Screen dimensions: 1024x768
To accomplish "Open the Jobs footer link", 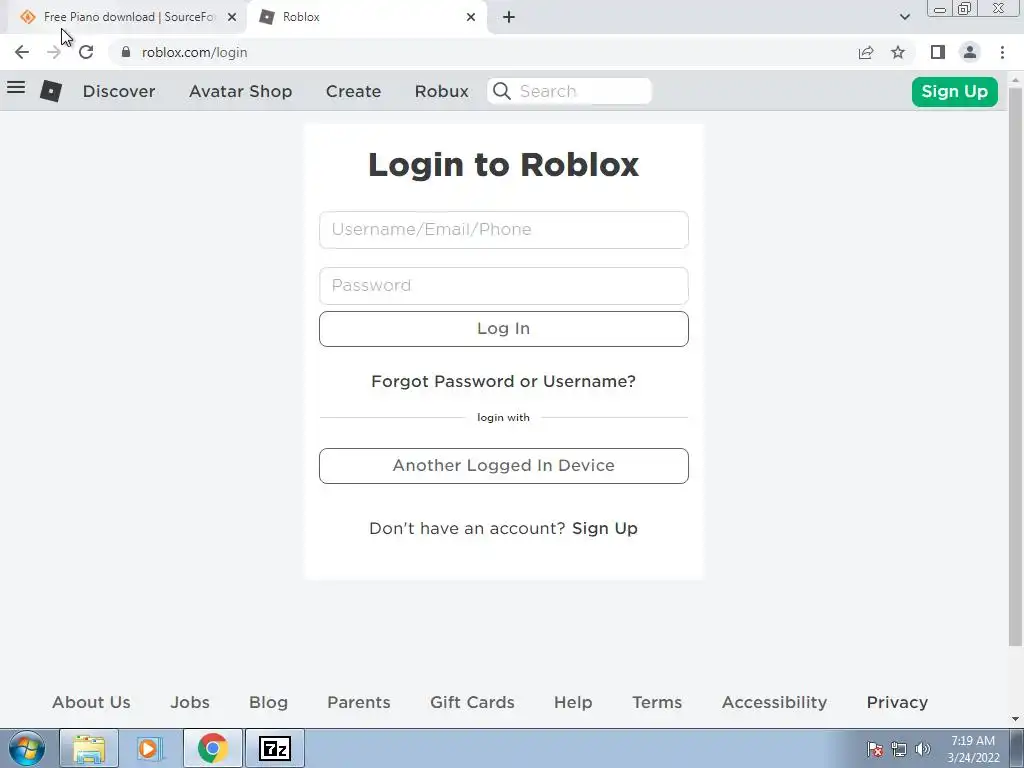I will (190, 702).
